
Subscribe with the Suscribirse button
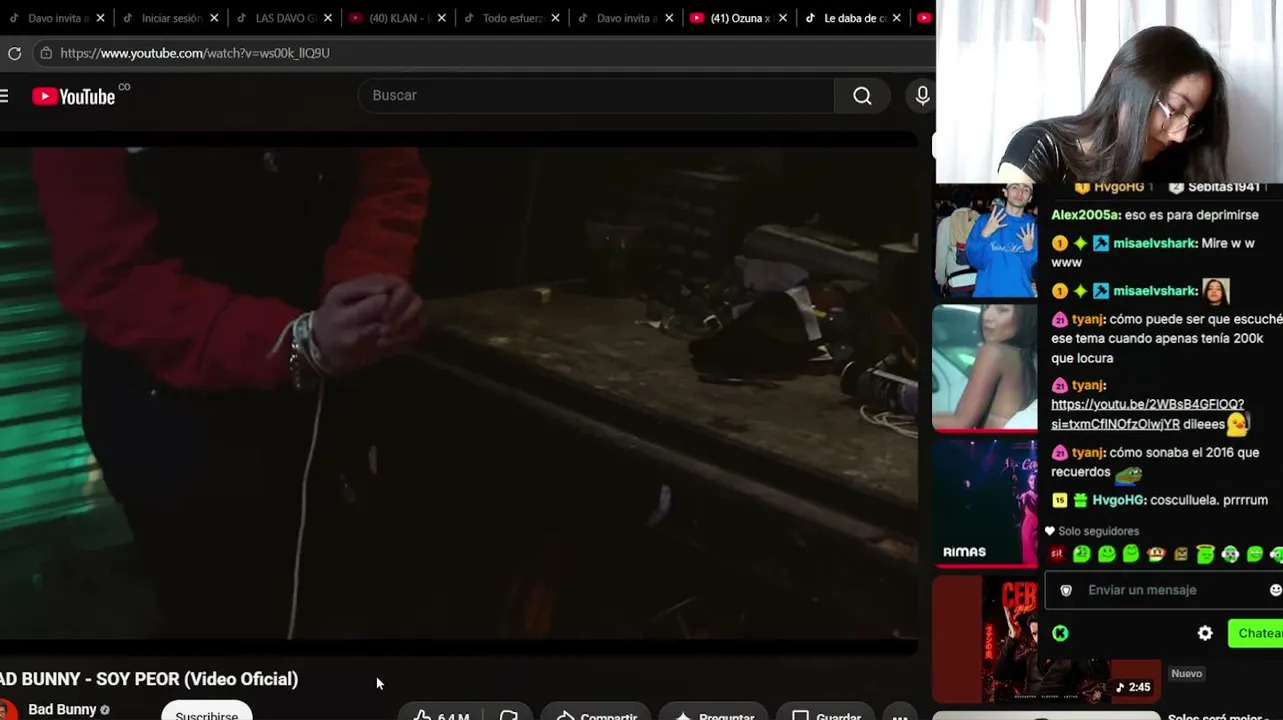(x=207, y=711)
